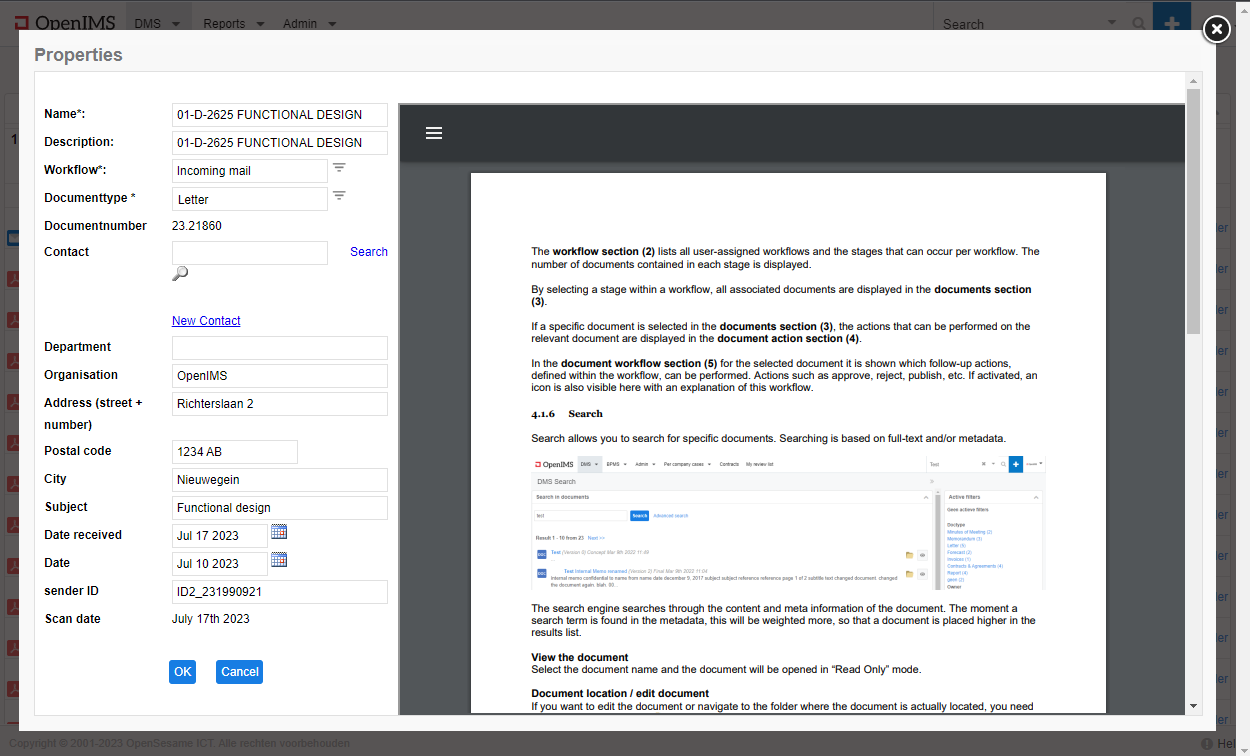Click the dialog's vertical scrollbar thumb
1250x756 pixels.
point(1193,210)
